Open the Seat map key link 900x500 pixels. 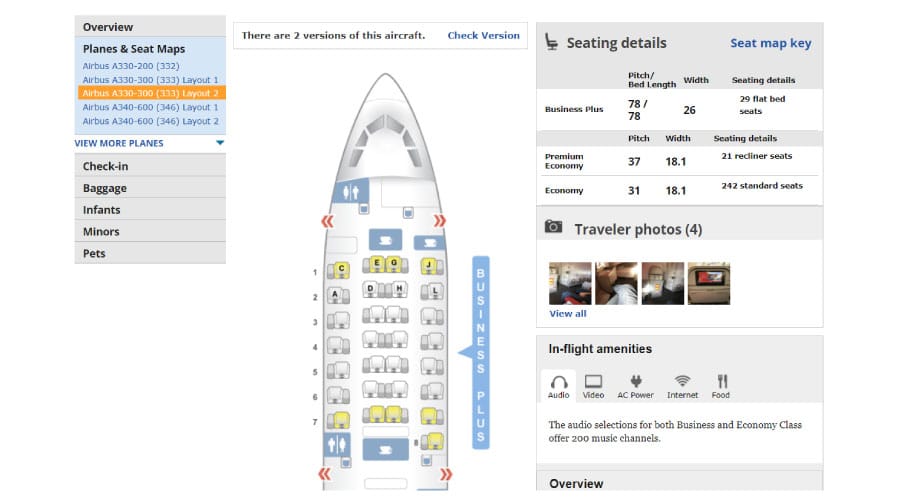coord(770,43)
